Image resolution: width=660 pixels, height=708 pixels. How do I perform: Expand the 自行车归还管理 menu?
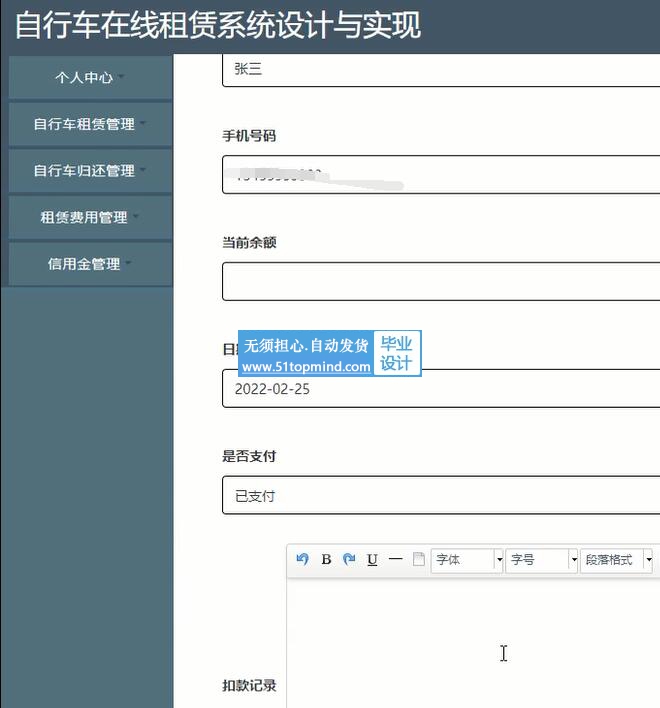point(90,170)
